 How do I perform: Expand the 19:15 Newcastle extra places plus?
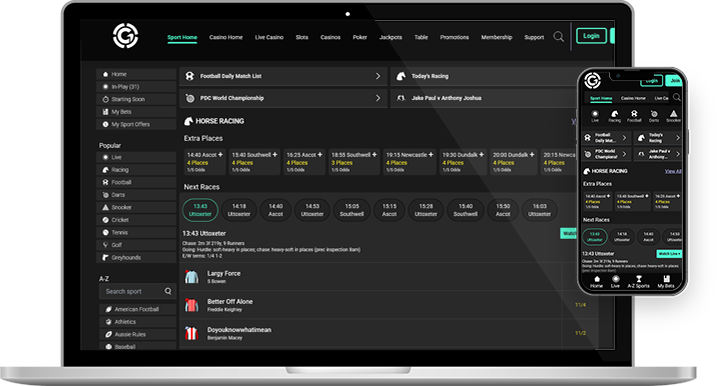coord(431,155)
